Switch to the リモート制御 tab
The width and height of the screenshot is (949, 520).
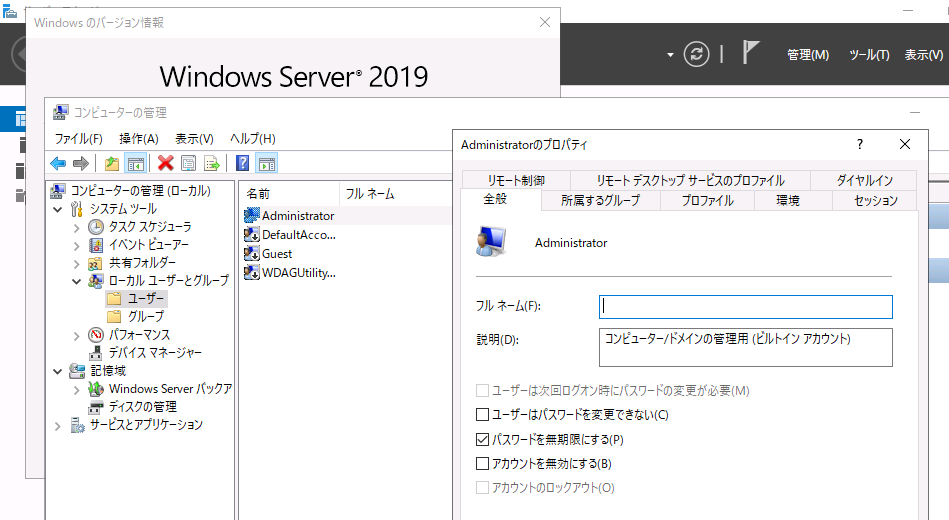[516, 180]
